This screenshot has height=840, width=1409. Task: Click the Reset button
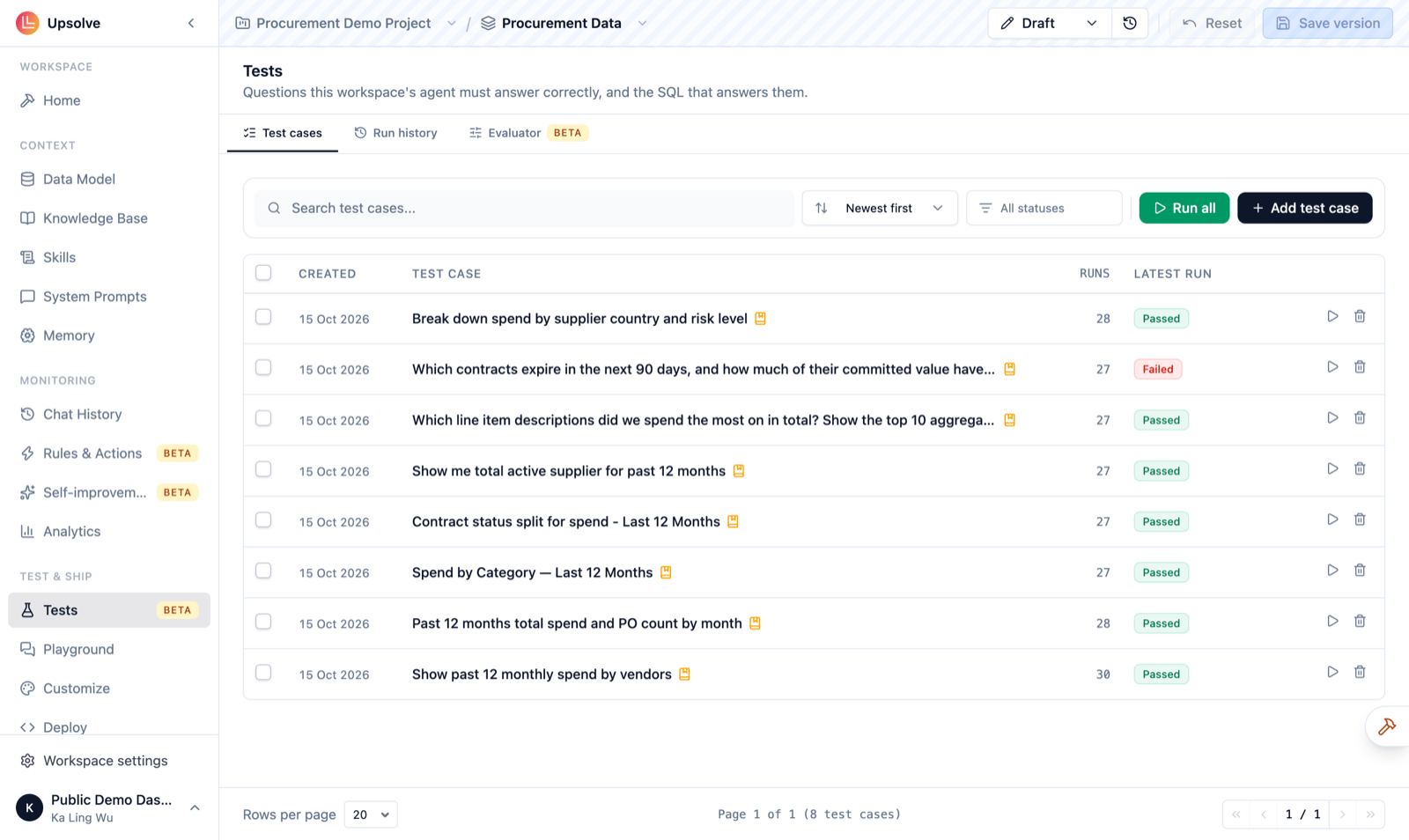(x=1212, y=23)
